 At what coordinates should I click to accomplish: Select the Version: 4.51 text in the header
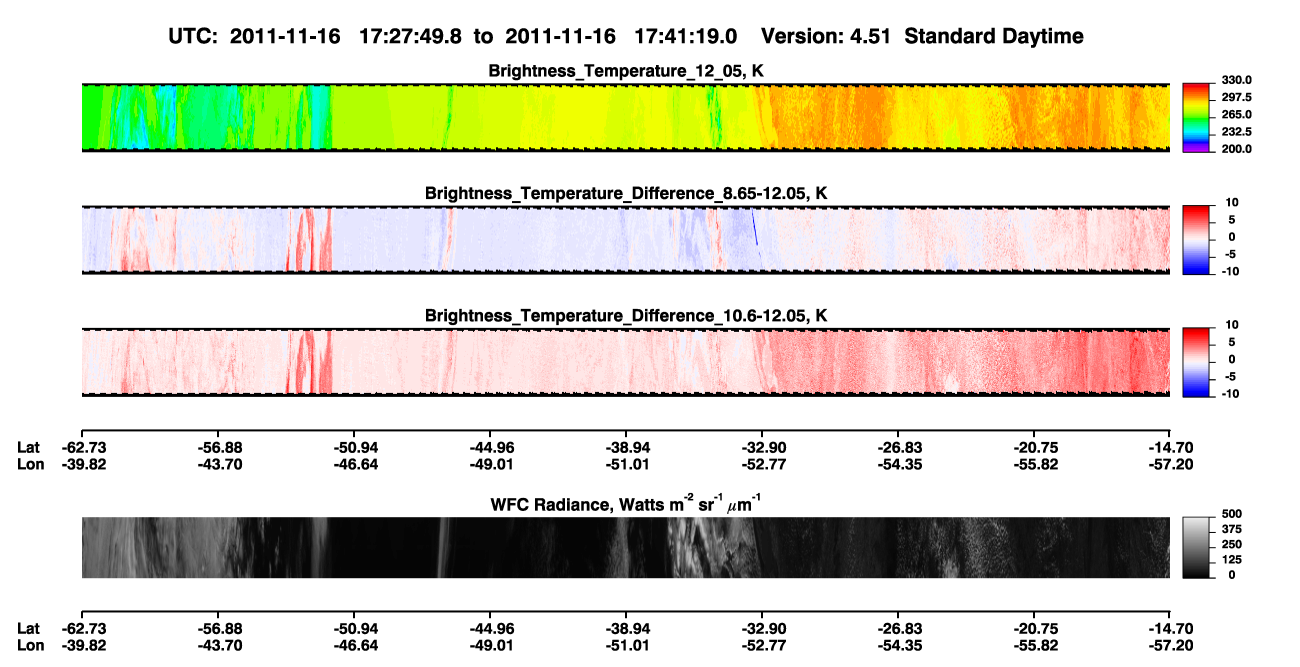click(x=827, y=37)
